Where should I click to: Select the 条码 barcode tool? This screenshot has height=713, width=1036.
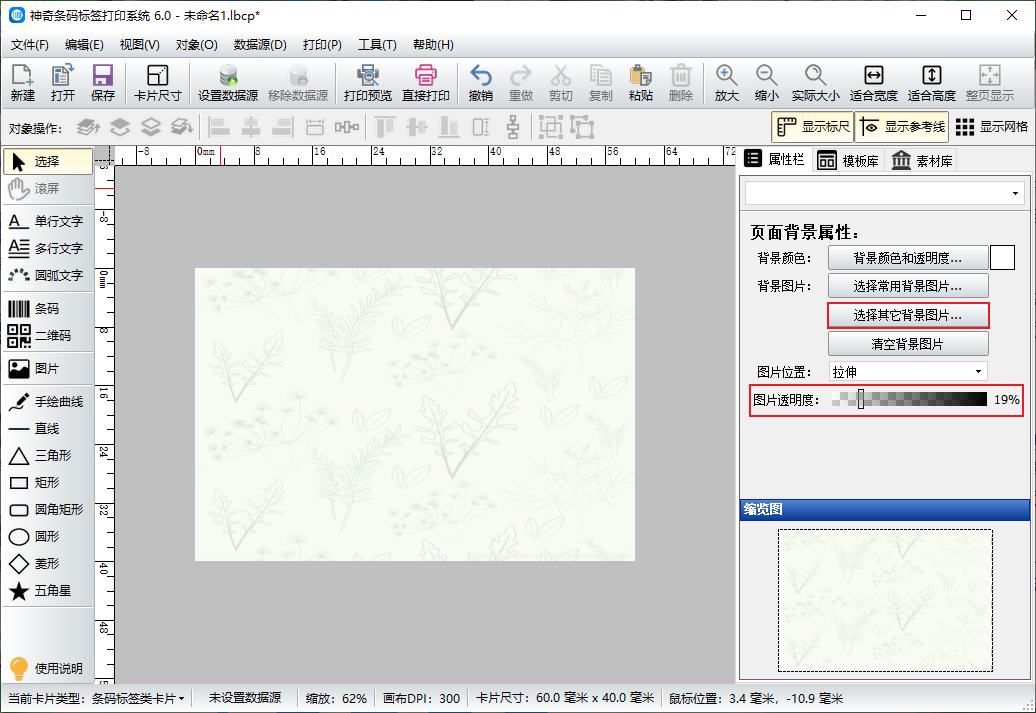click(48, 309)
